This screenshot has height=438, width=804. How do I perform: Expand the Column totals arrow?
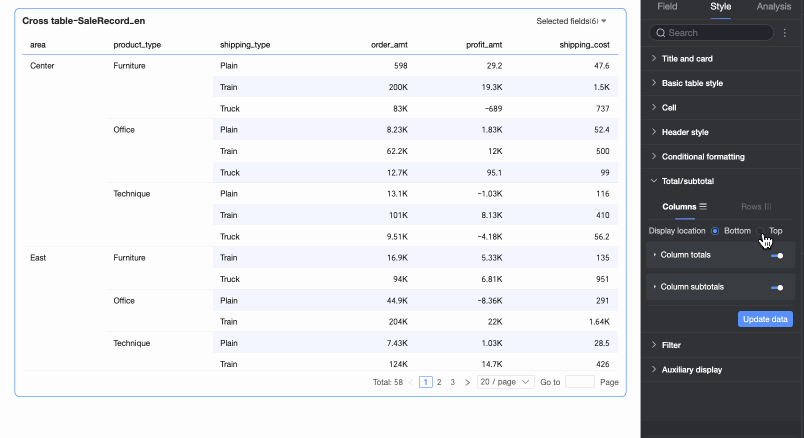point(655,255)
